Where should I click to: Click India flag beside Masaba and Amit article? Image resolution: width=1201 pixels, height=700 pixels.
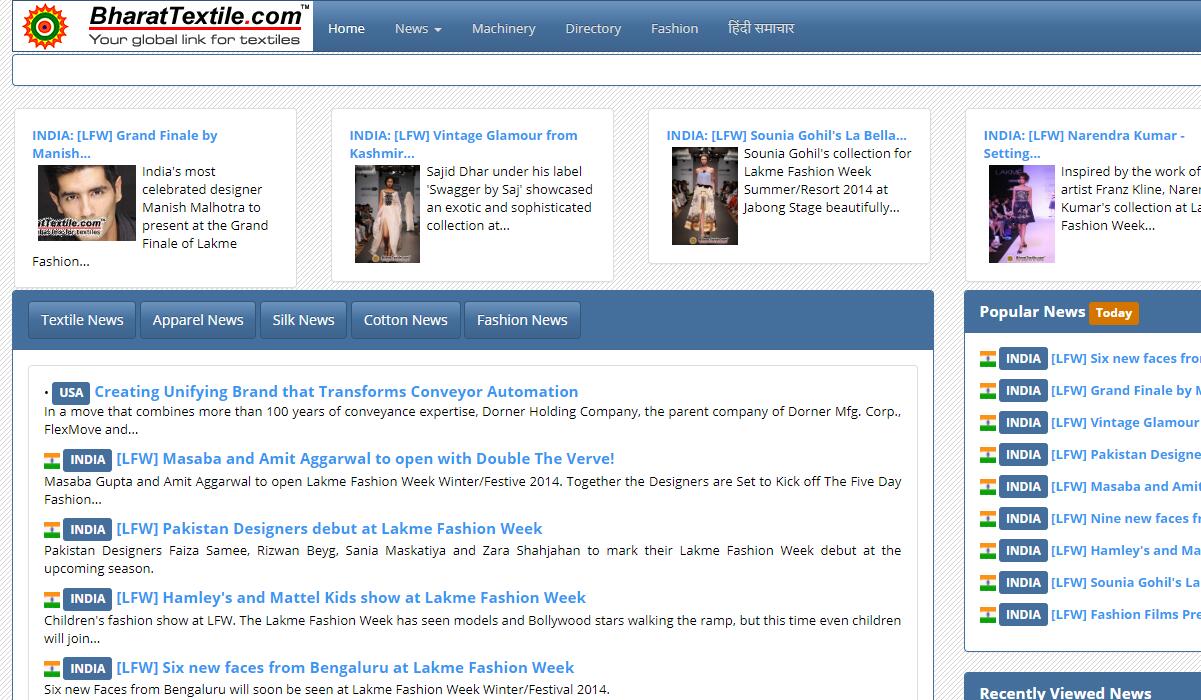[52, 460]
